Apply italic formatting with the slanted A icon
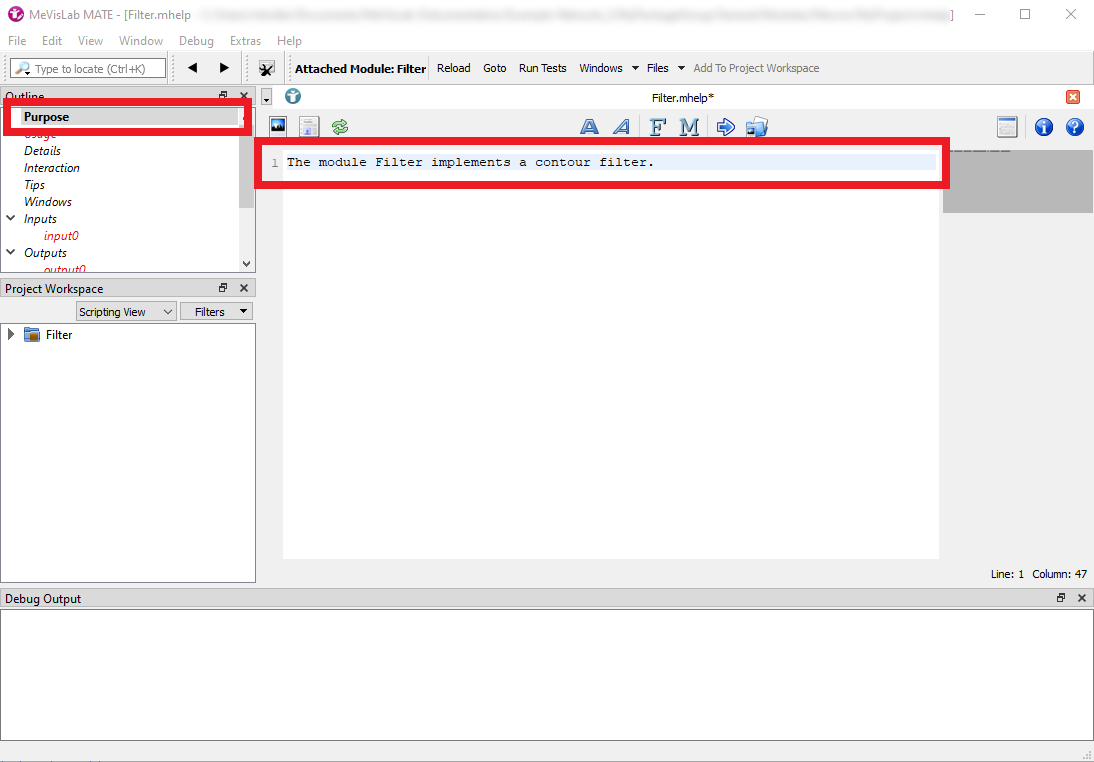1094x762 pixels. (622, 127)
